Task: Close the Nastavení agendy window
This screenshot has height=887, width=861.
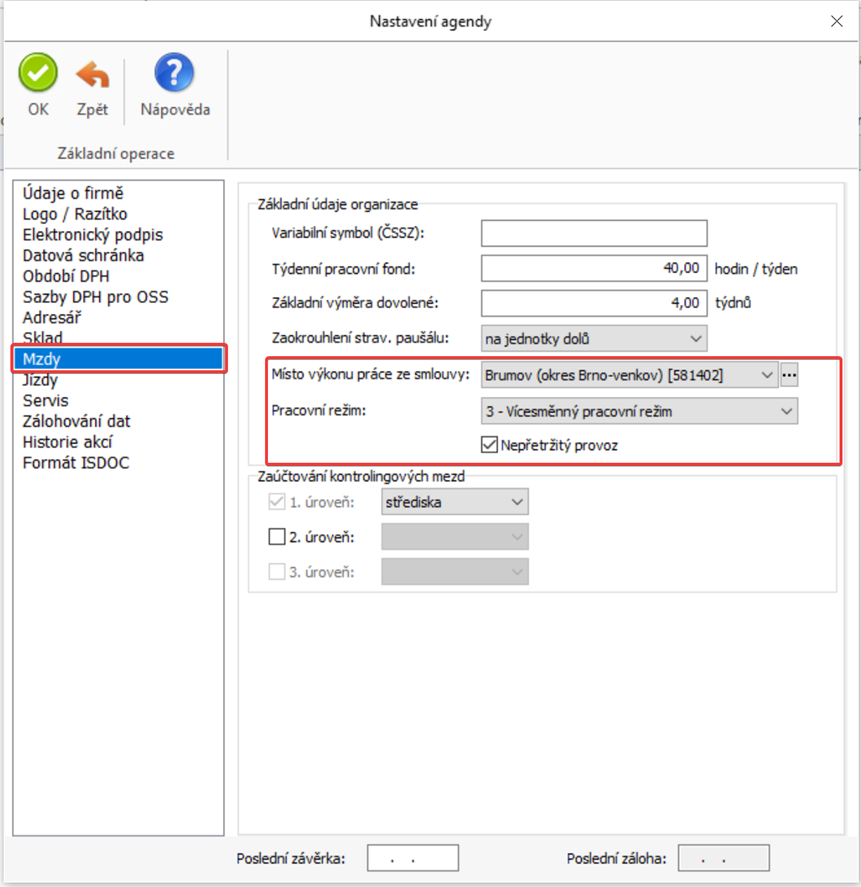Action: [x=836, y=21]
